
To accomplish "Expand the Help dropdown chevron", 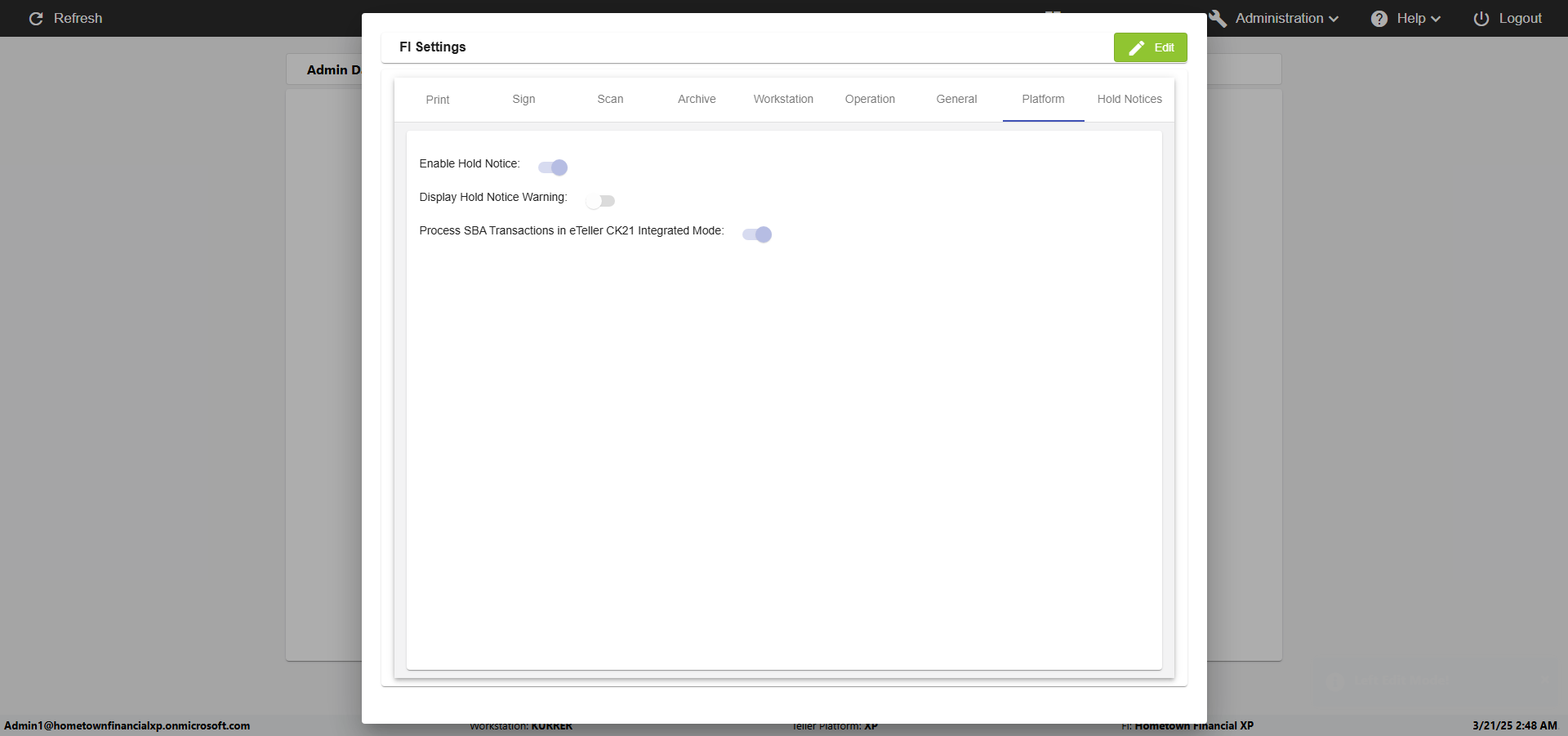I will tap(1436, 19).
